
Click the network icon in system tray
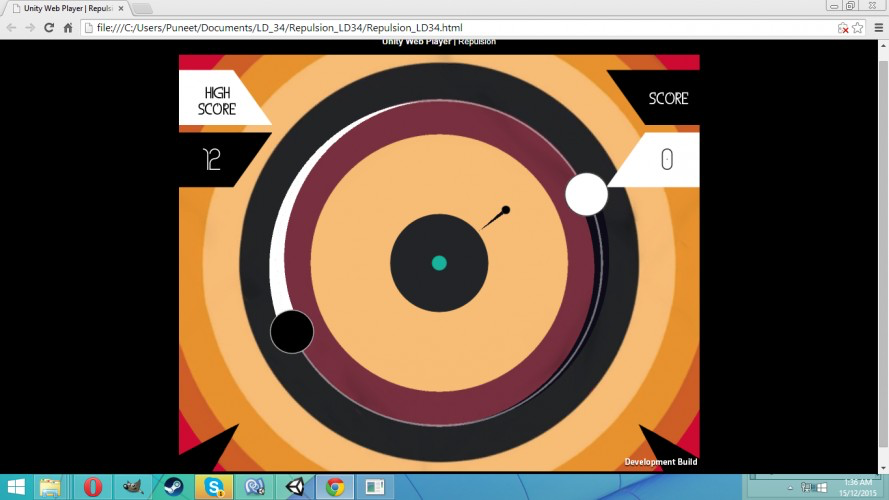point(806,488)
